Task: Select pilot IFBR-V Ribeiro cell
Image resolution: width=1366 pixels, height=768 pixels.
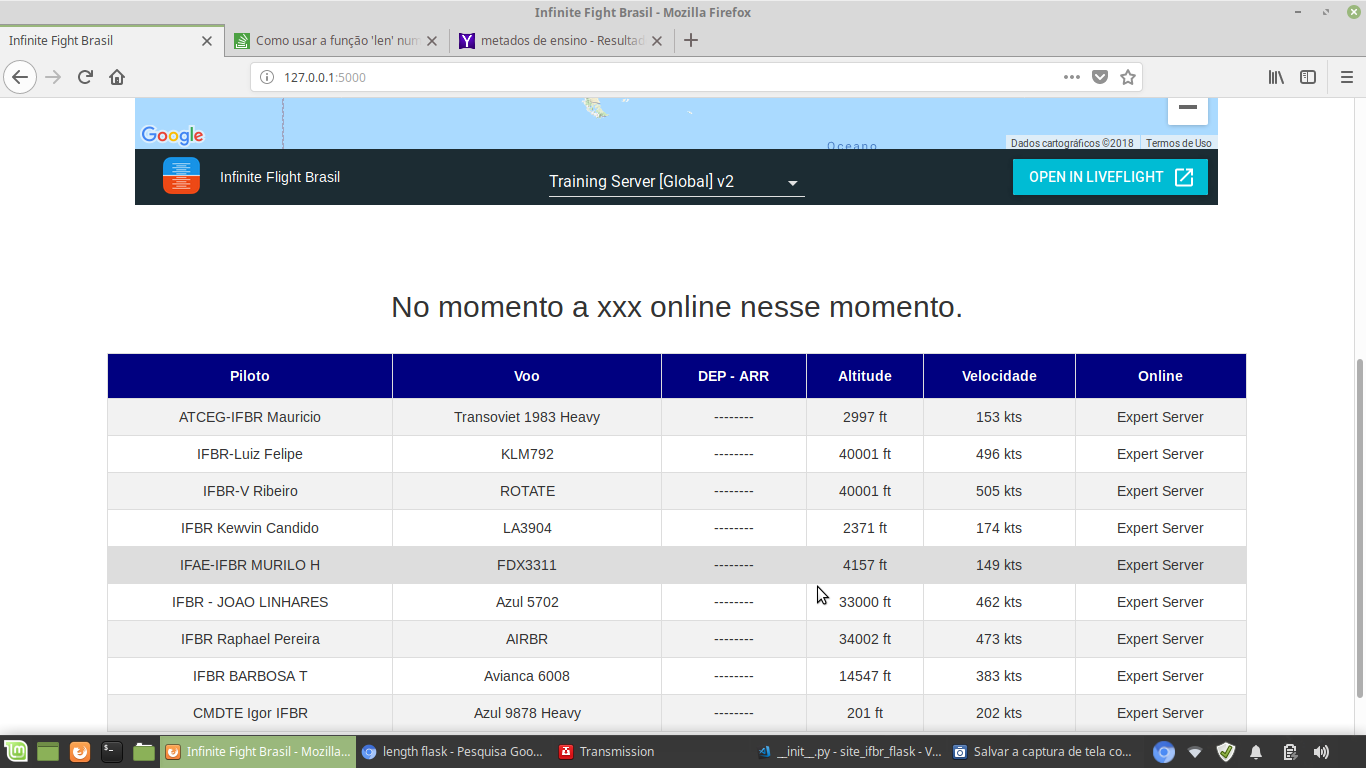Action: [250, 491]
